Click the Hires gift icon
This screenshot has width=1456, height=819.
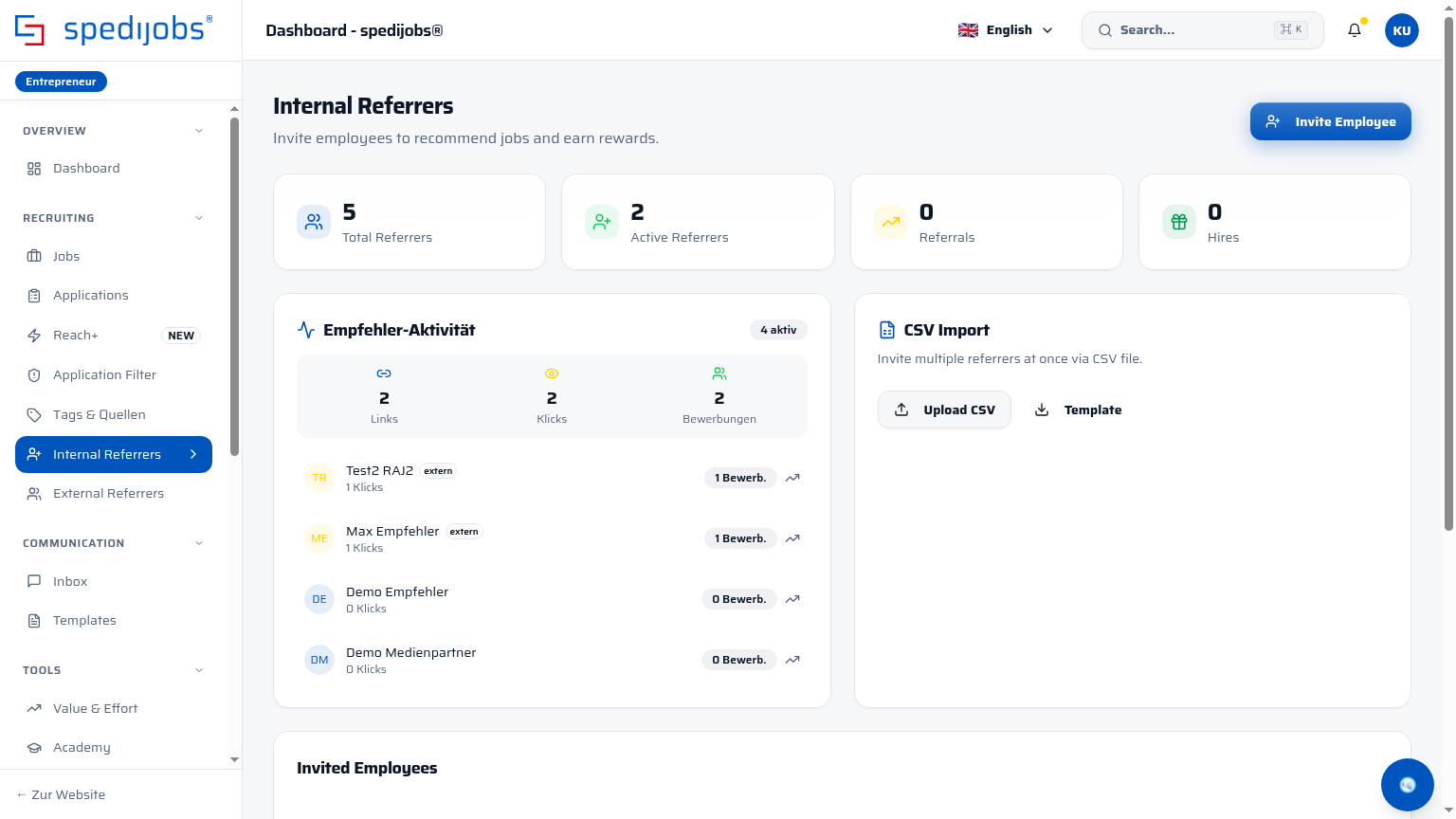pyautogui.click(x=1179, y=222)
